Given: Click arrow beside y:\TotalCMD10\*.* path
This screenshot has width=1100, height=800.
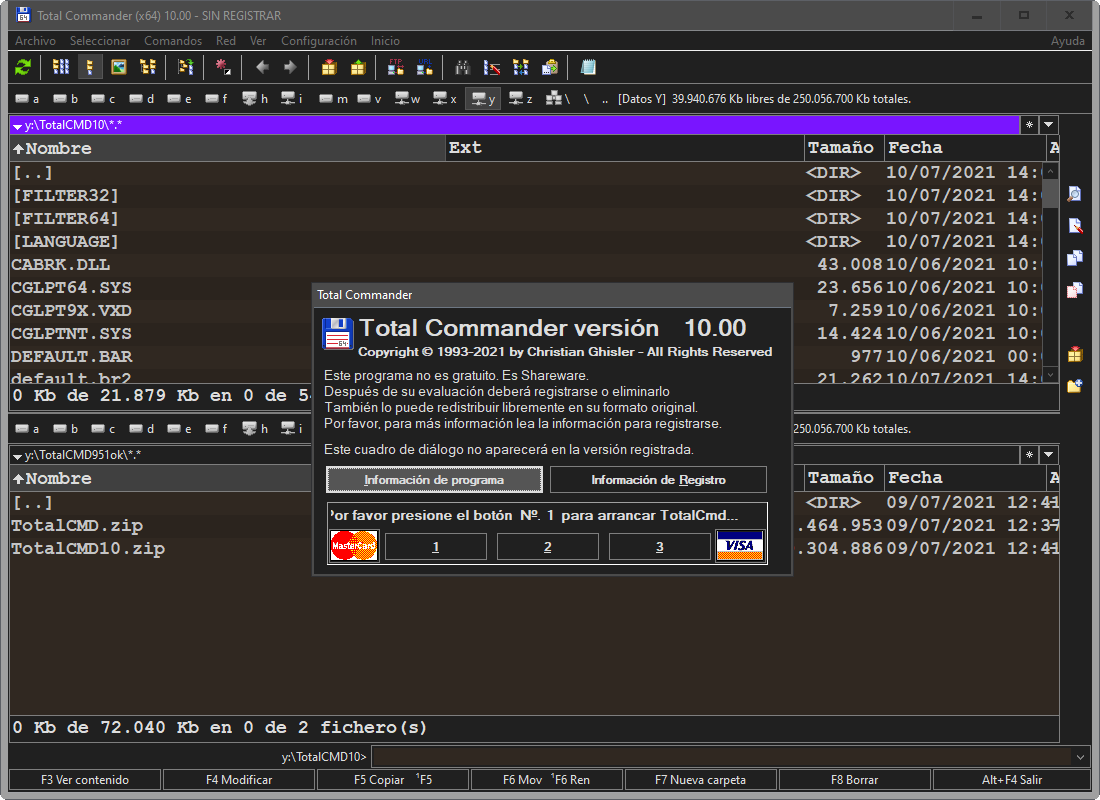Looking at the screenshot, I should click(x=18, y=126).
